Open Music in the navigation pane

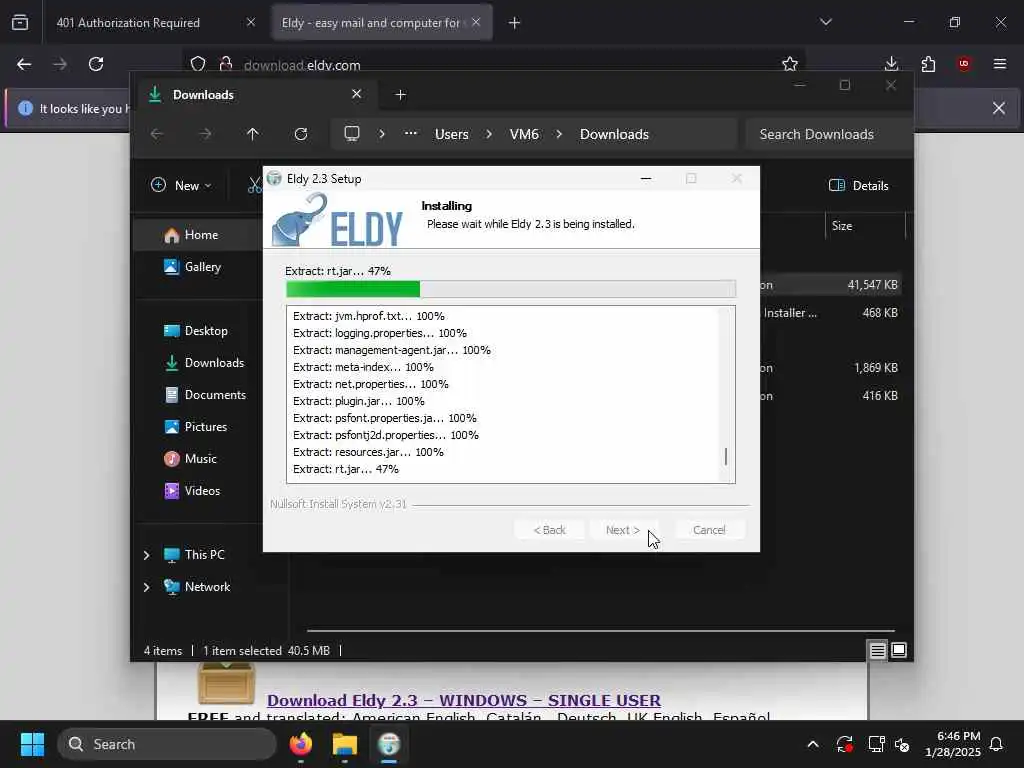200,458
